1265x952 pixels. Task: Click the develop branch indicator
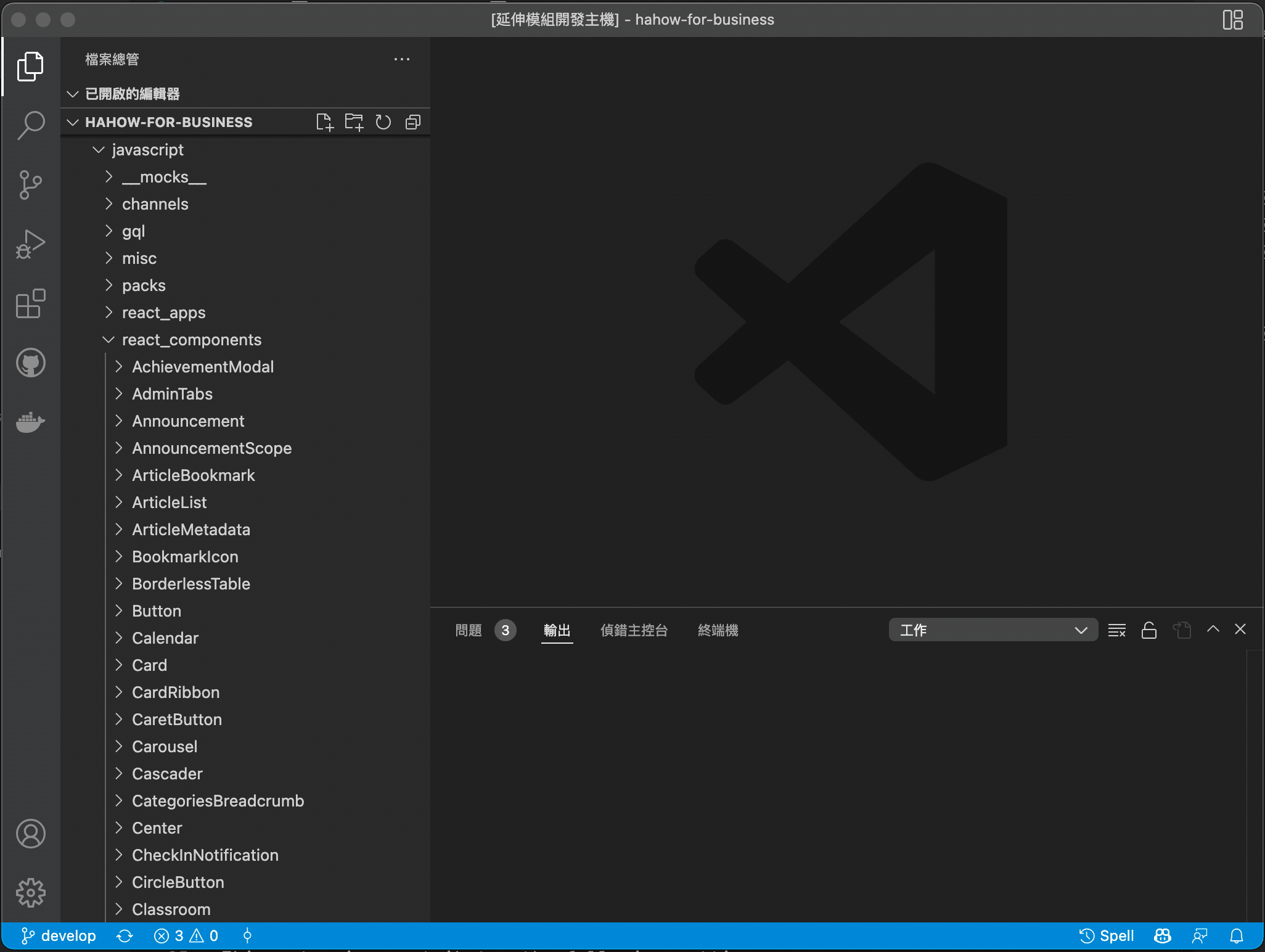[x=58, y=935]
